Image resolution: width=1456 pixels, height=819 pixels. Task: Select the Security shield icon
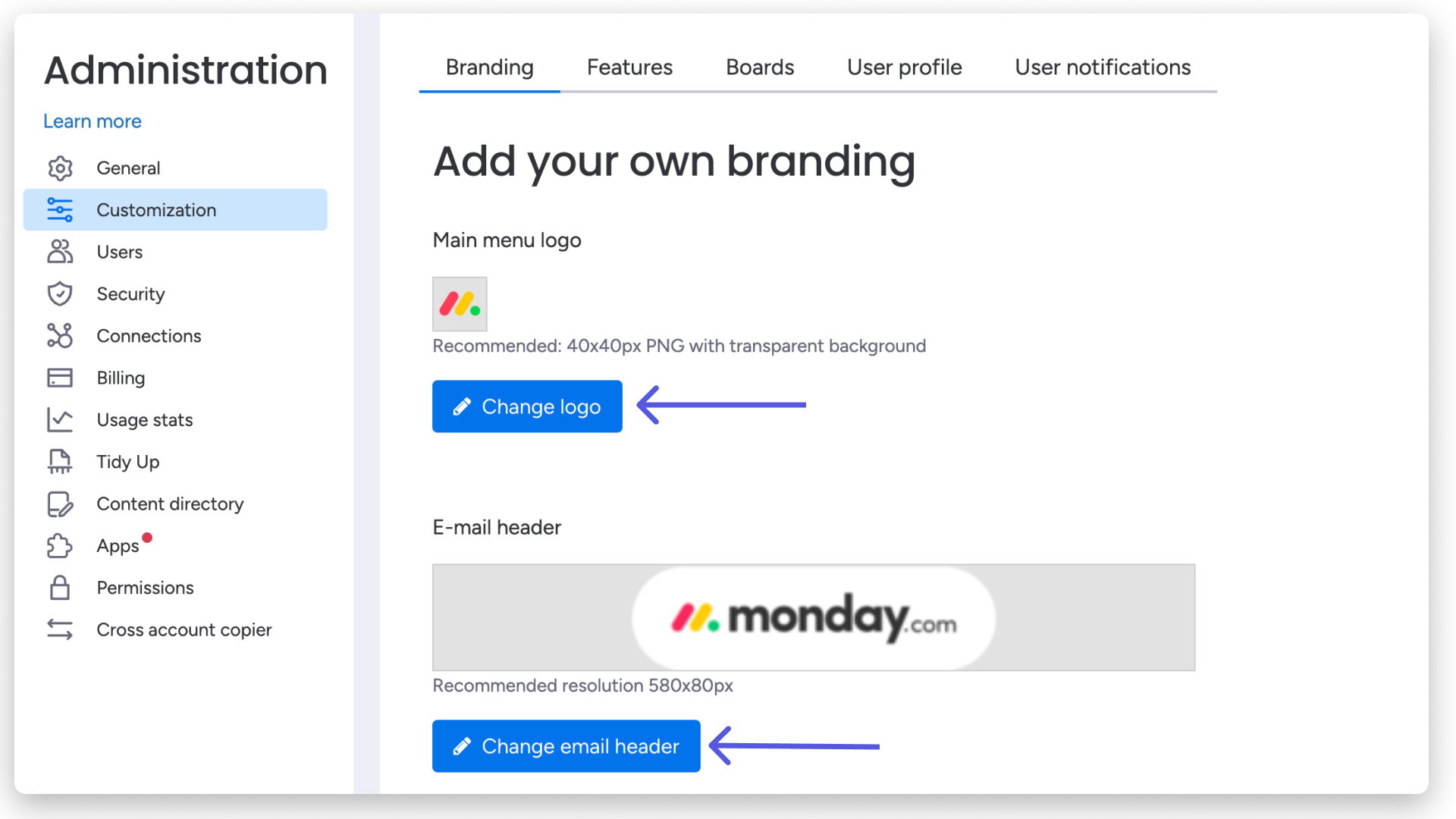[60, 293]
